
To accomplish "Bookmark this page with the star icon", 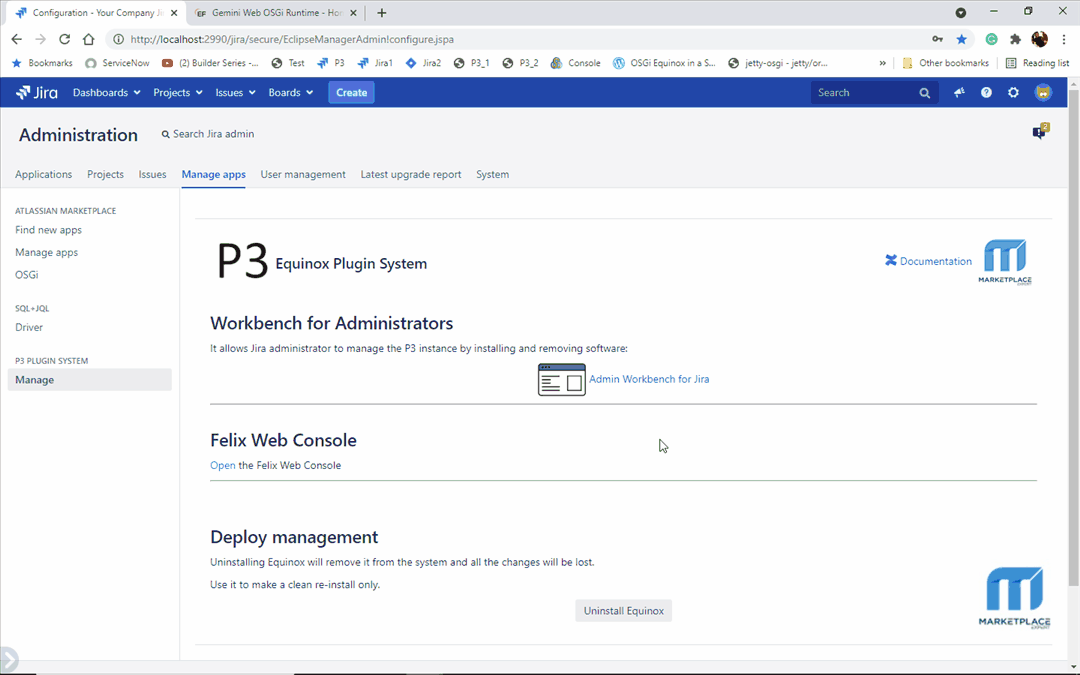I will [x=962, y=39].
